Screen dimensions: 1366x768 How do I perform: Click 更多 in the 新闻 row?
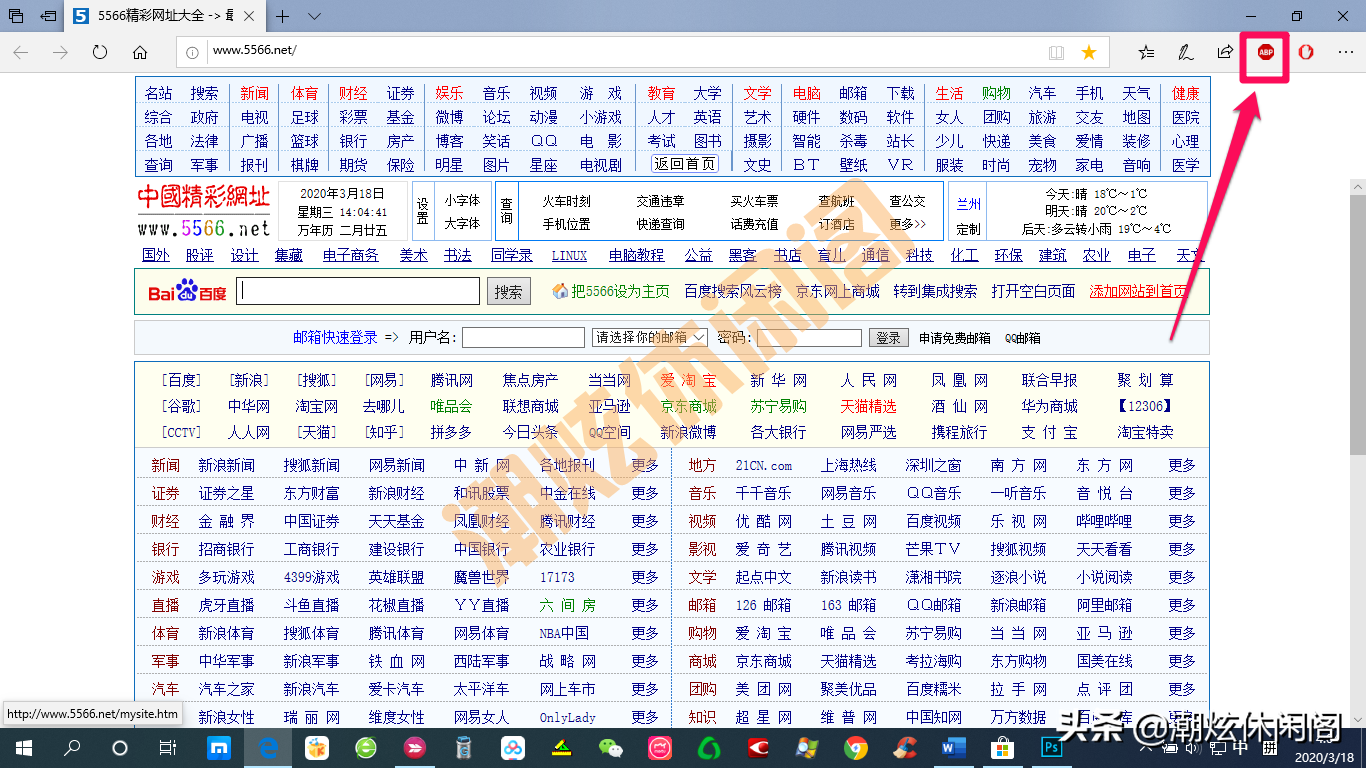[x=645, y=466]
